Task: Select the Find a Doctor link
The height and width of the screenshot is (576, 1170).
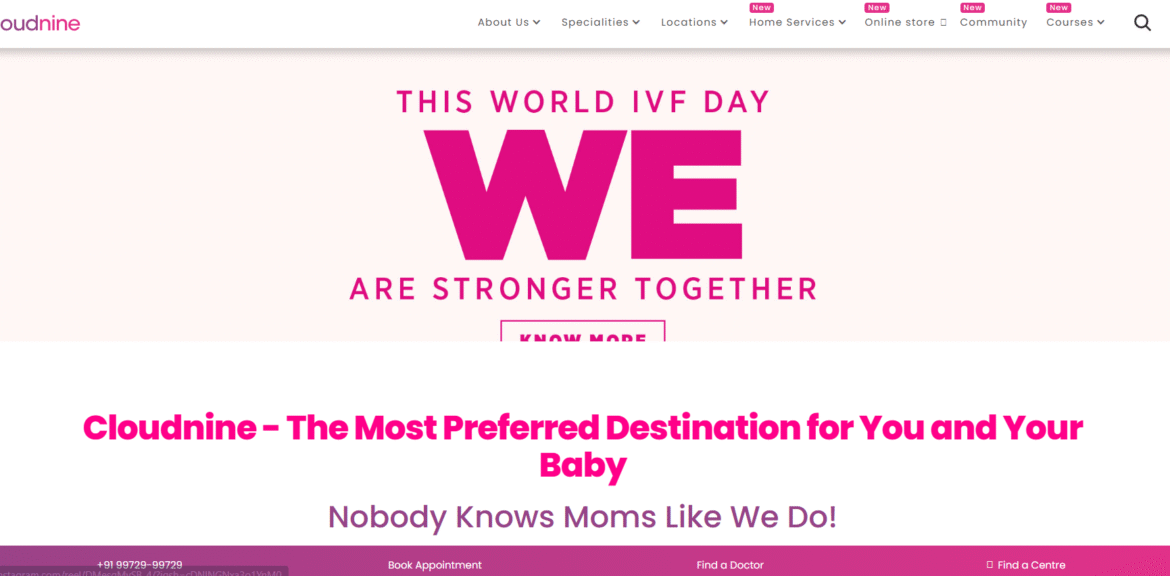Action: [730, 565]
